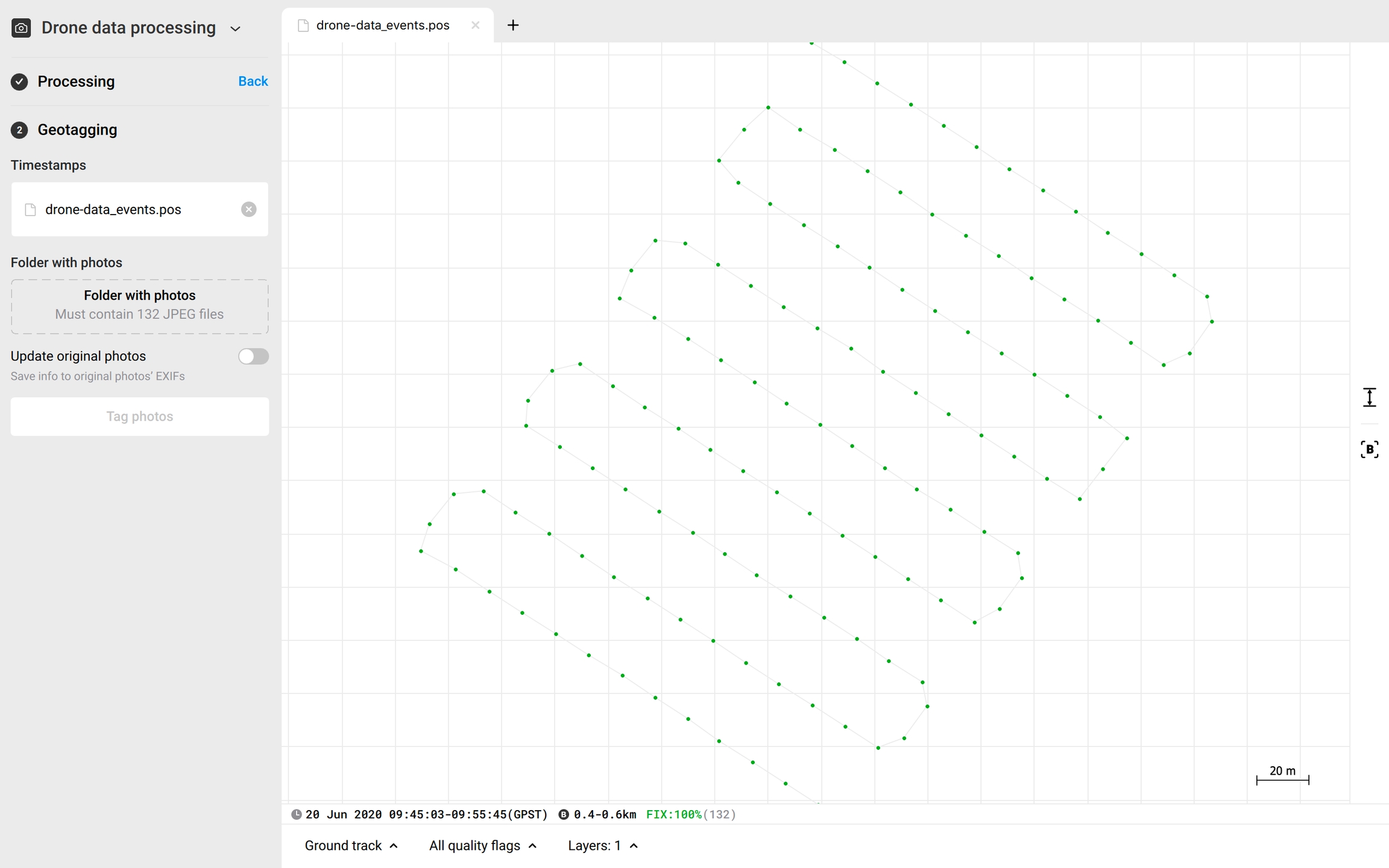Enable Update original photos toggle
The image size is (1389, 868).
253,356
